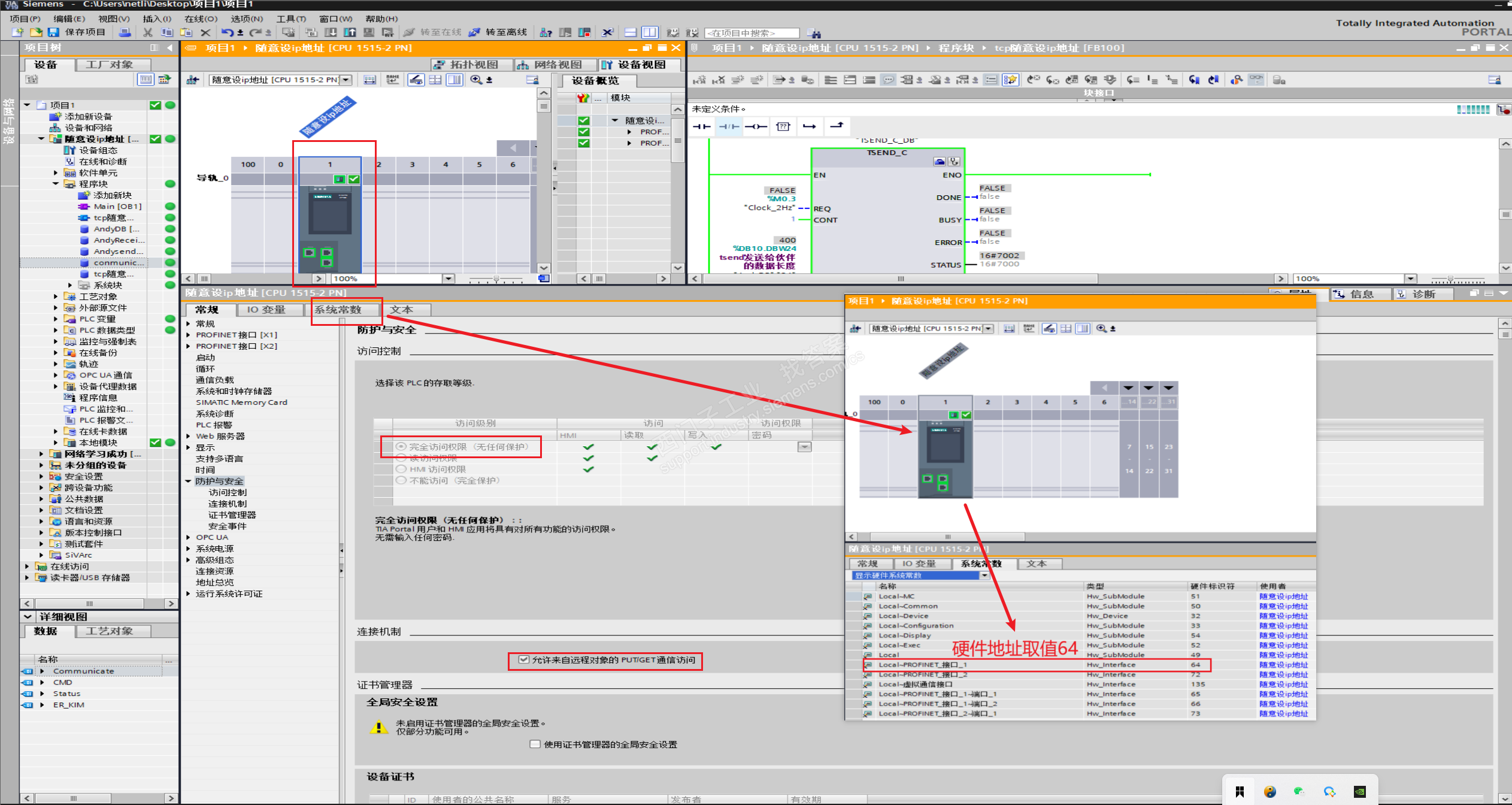Toggle PUT/GET communication access checkbox

pos(524,659)
